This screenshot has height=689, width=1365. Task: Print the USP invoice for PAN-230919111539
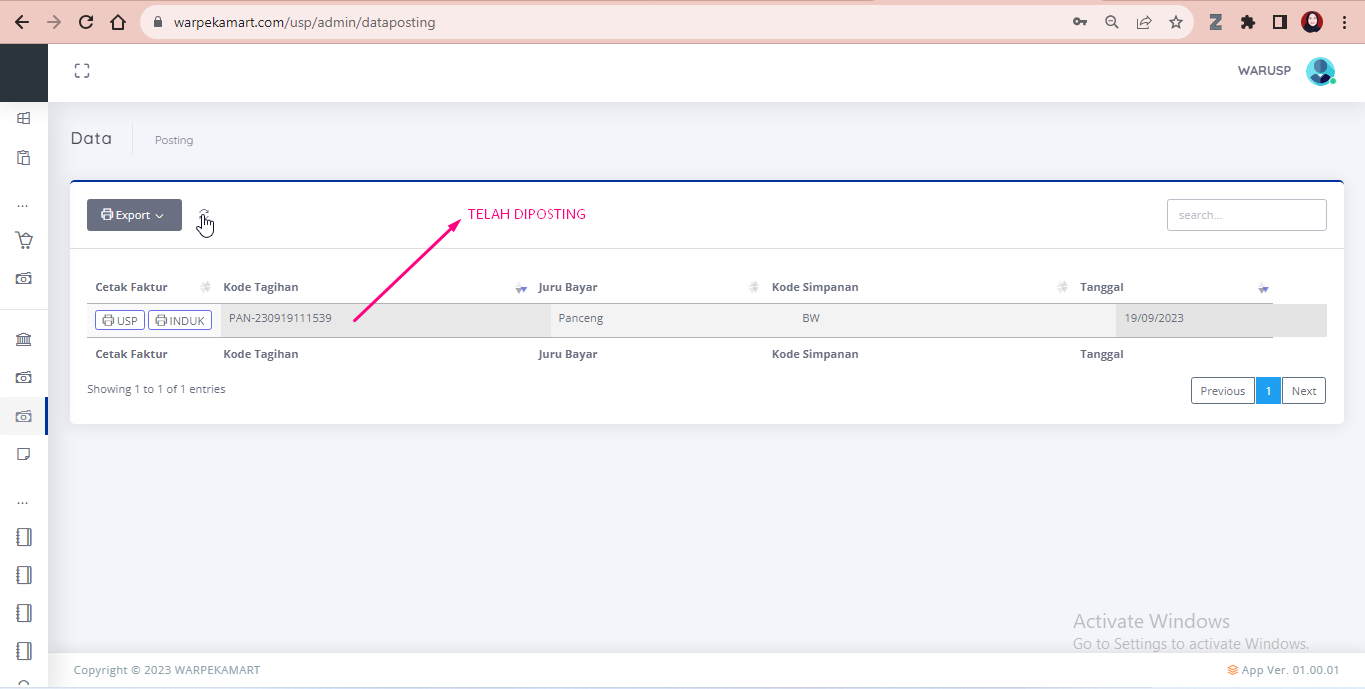point(120,320)
